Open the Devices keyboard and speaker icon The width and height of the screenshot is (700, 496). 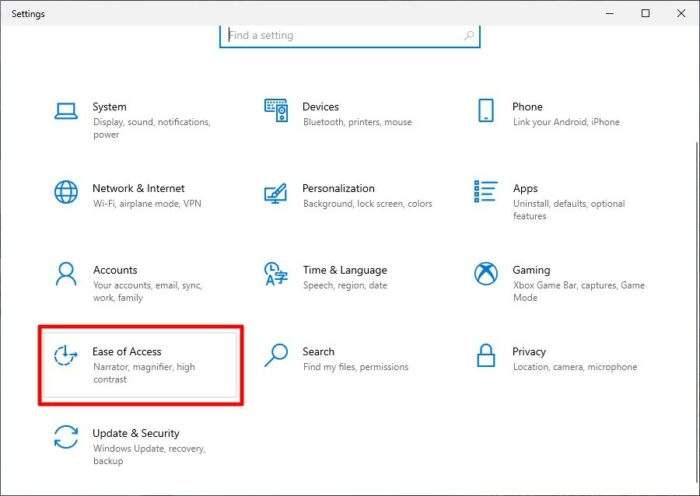(x=276, y=110)
